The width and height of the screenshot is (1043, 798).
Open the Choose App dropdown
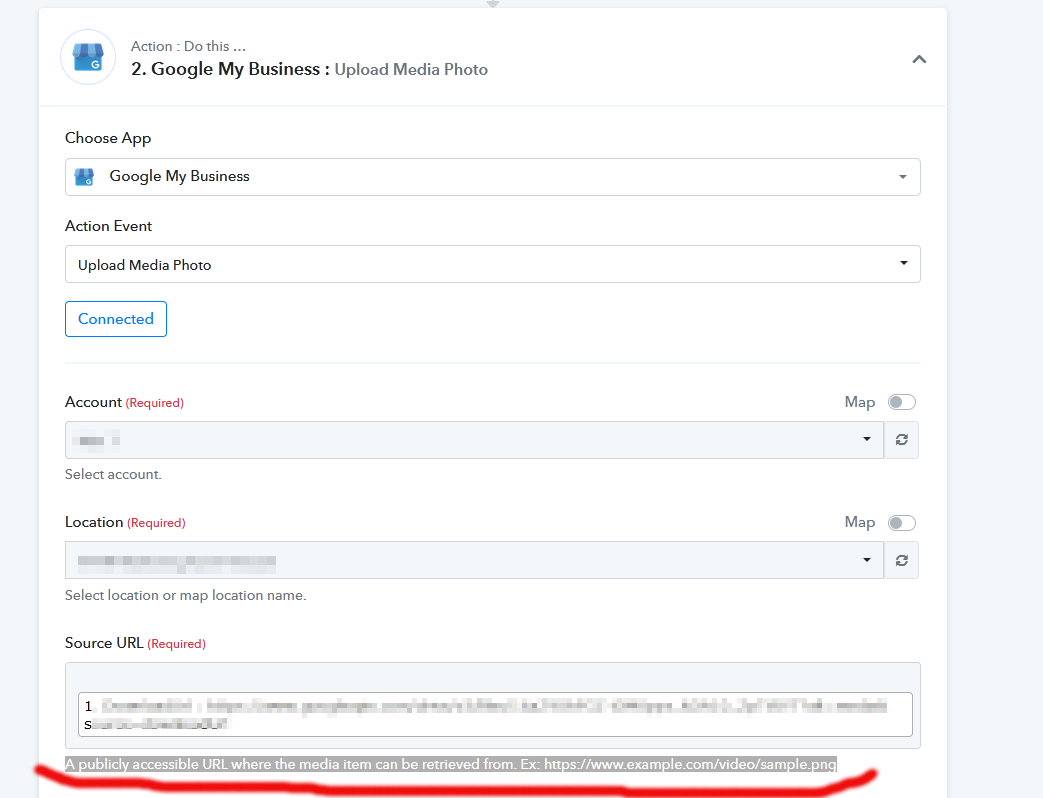click(492, 177)
